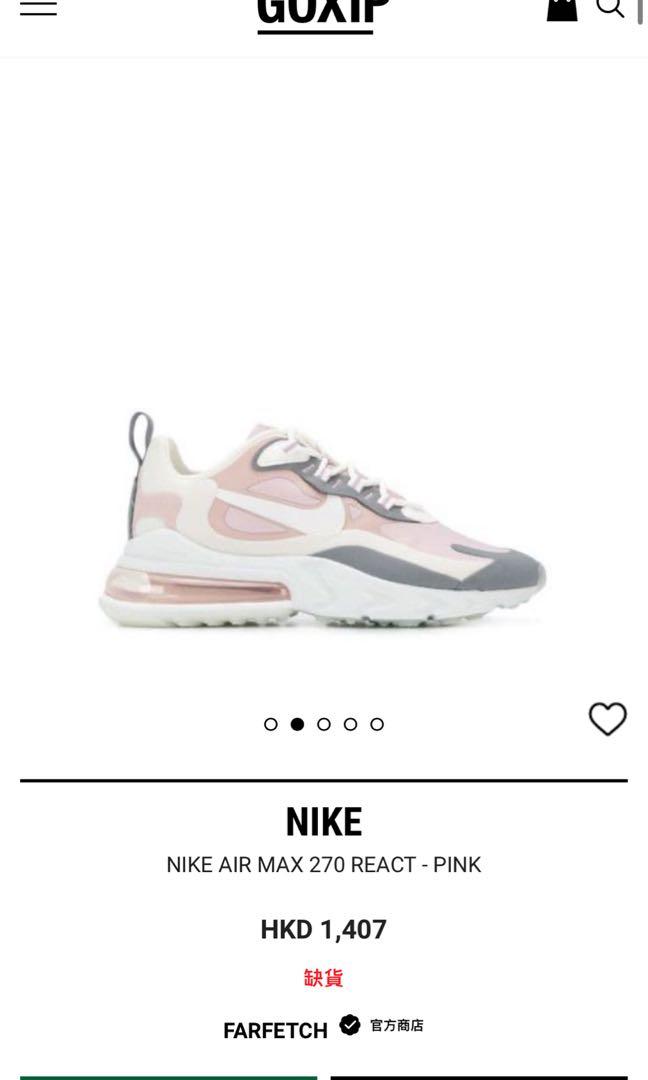Viewport: 648px width, 1080px height.
Task: Click Nike Air Max 270 React product title
Action: click(x=324, y=864)
